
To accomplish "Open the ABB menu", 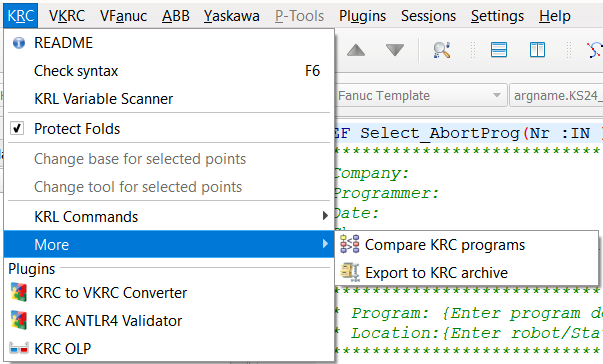I will tap(176, 16).
